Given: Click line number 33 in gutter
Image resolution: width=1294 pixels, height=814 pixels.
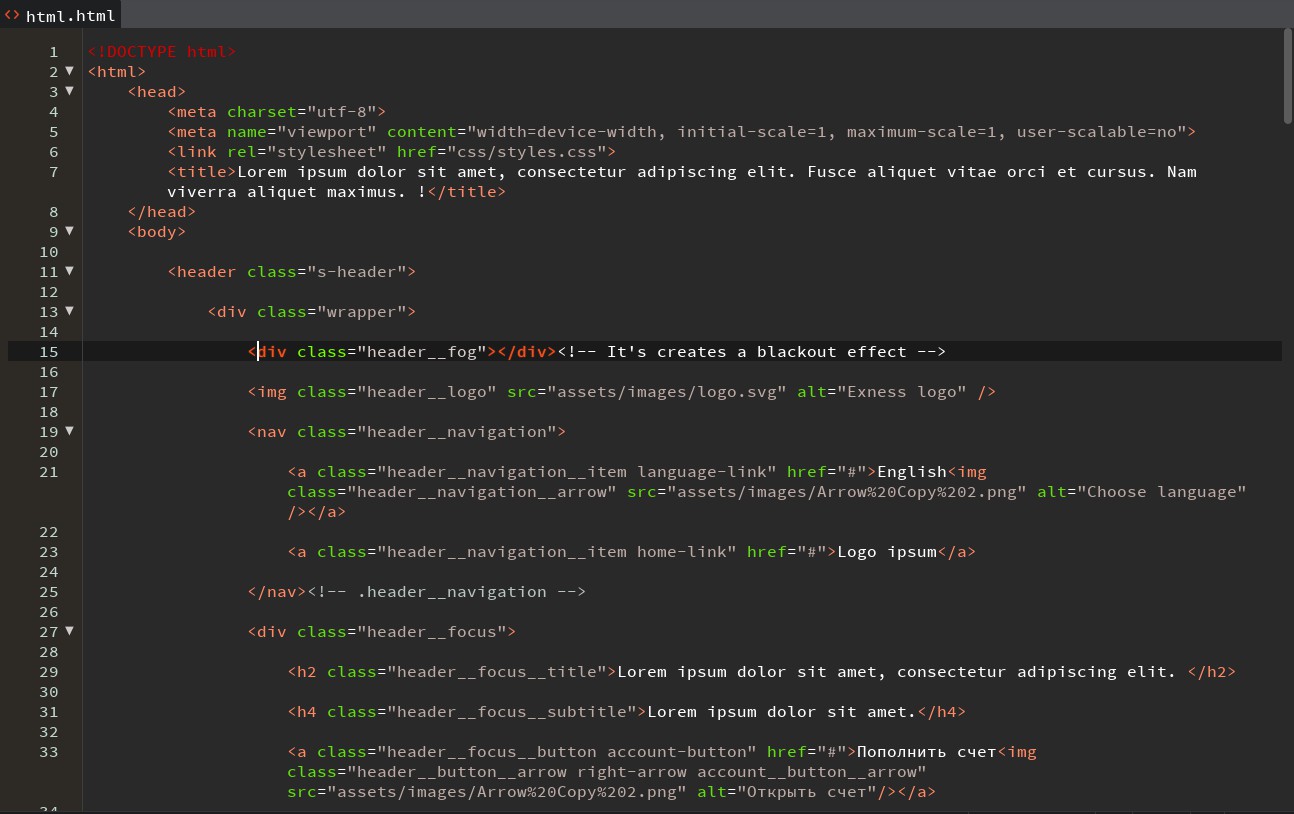Looking at the screenshot, I should 48,752.
